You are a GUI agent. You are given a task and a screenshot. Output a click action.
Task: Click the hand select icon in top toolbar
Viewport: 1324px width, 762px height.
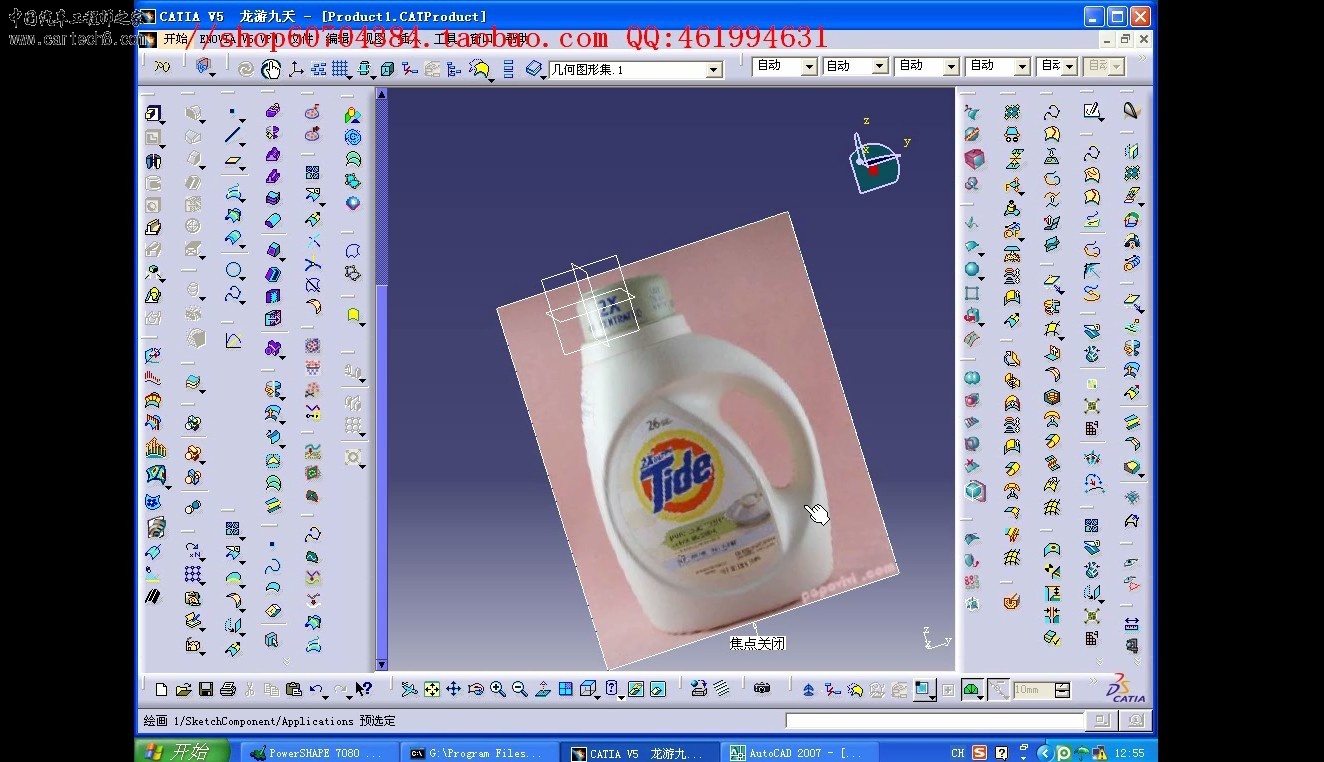click(271, 69)
